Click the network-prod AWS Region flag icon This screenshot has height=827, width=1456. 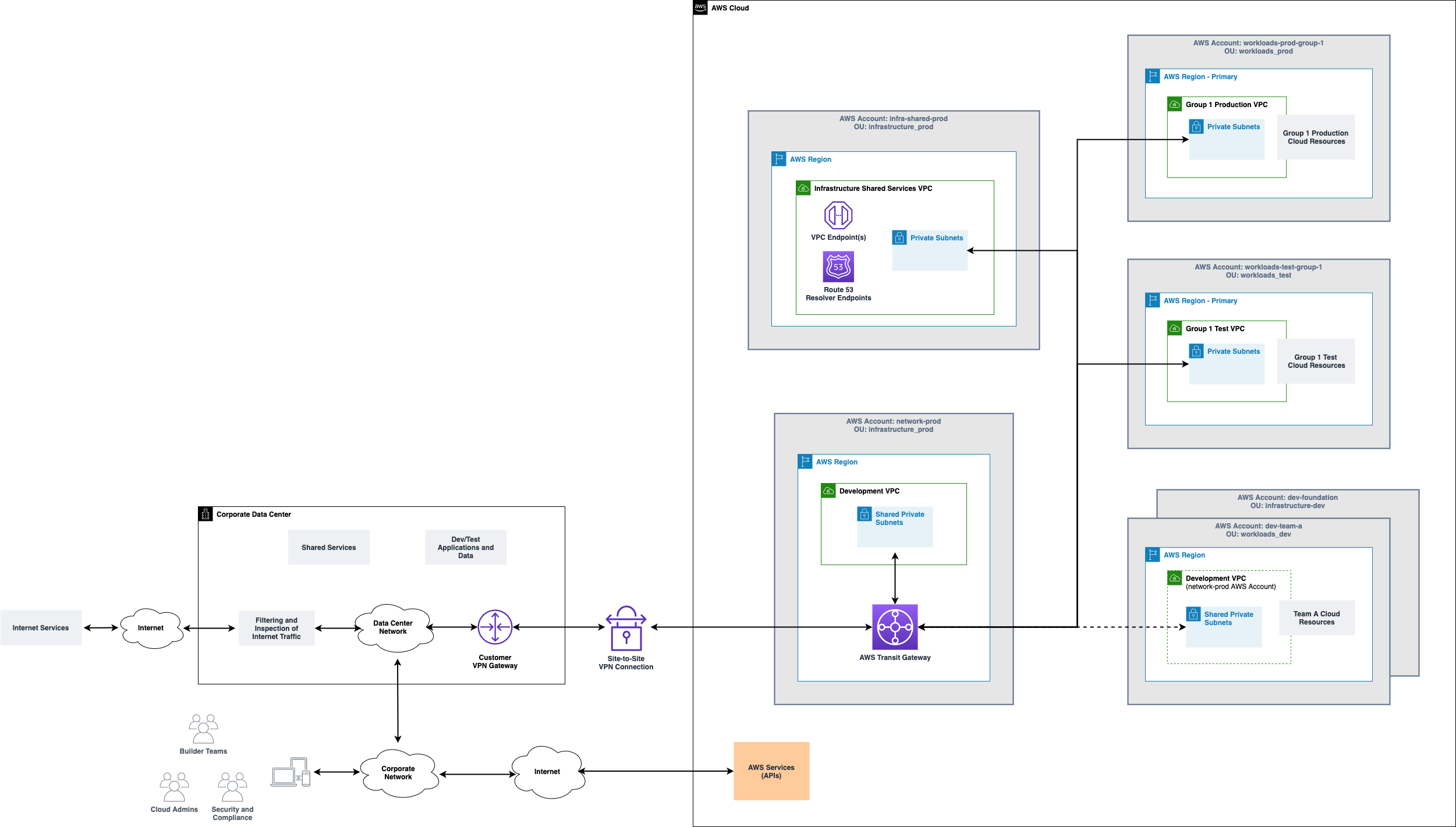pos(805,462)
